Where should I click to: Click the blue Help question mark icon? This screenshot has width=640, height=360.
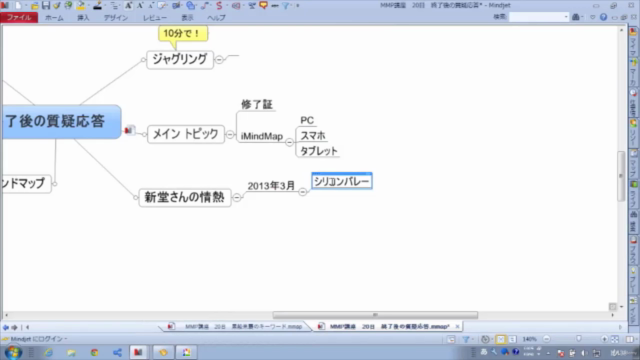tap(603, 17)
